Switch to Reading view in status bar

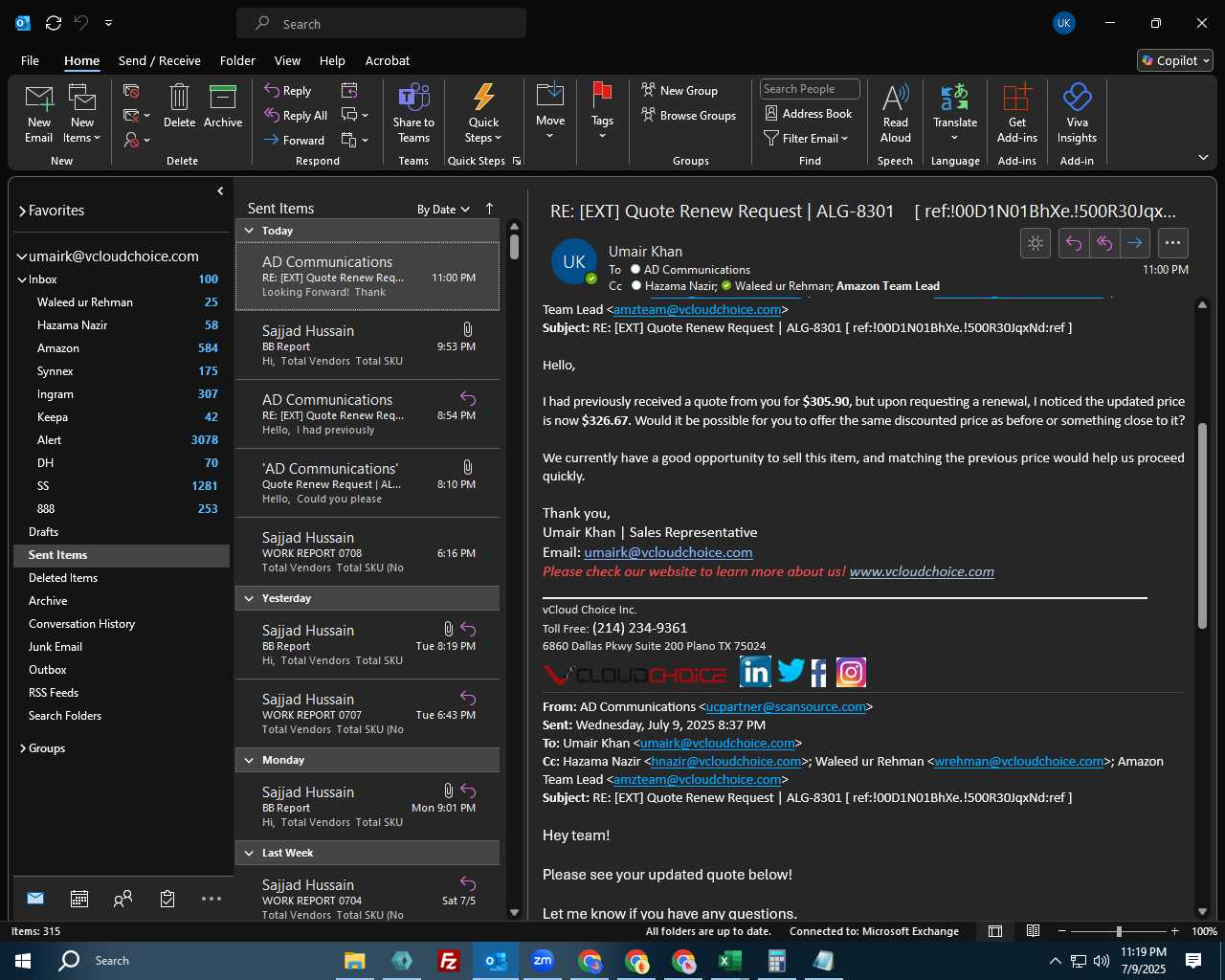point(1034,931)
